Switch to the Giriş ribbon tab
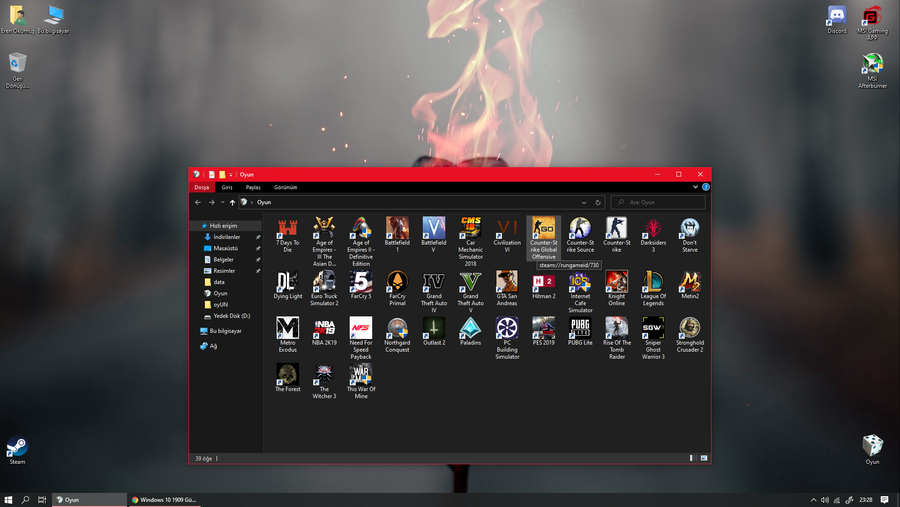900x507 pixels. pyautogui.click(x=227, y=187)
